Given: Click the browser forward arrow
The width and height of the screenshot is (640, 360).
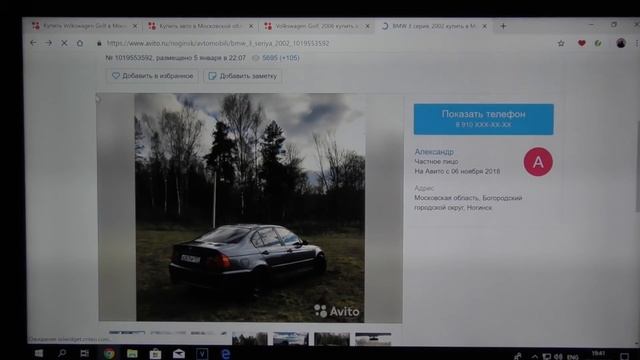Looking at the screenshot, I should pos(49,43).
